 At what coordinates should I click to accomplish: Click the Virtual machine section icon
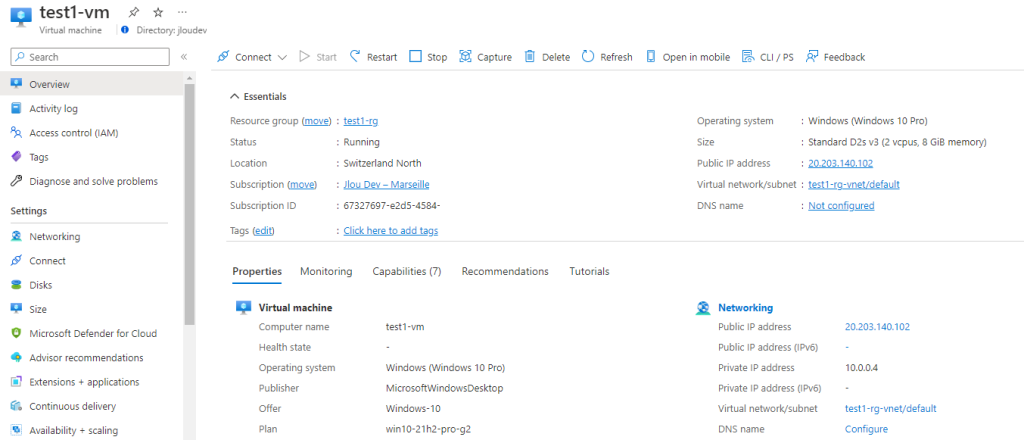tap(244, 307)
